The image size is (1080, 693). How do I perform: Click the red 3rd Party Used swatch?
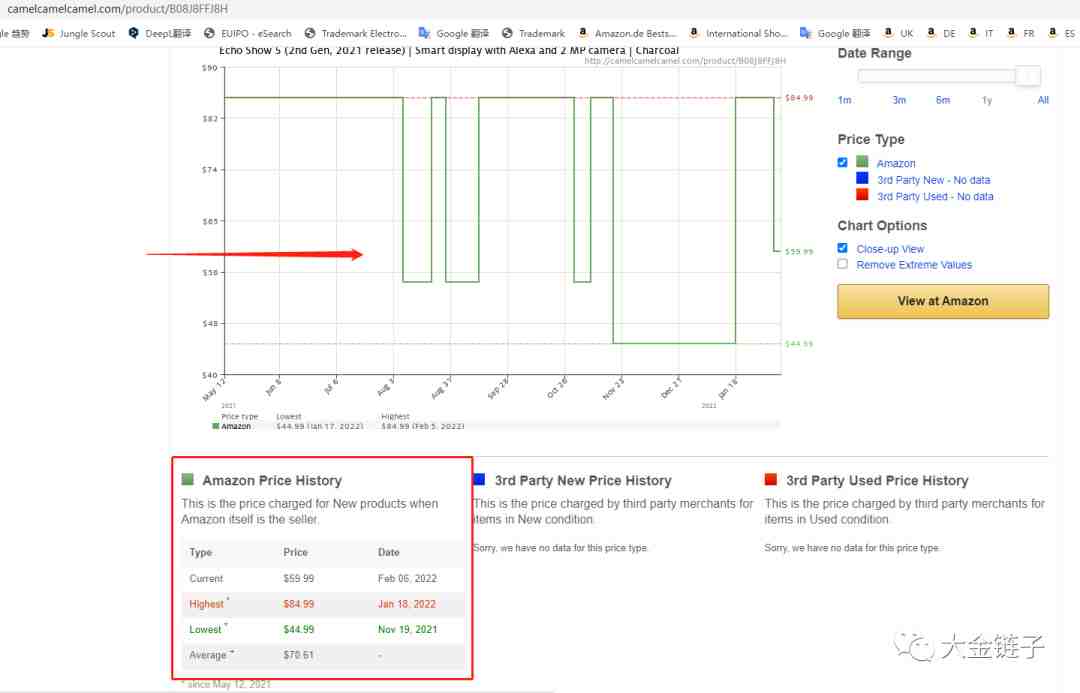[x=862, y=195]
